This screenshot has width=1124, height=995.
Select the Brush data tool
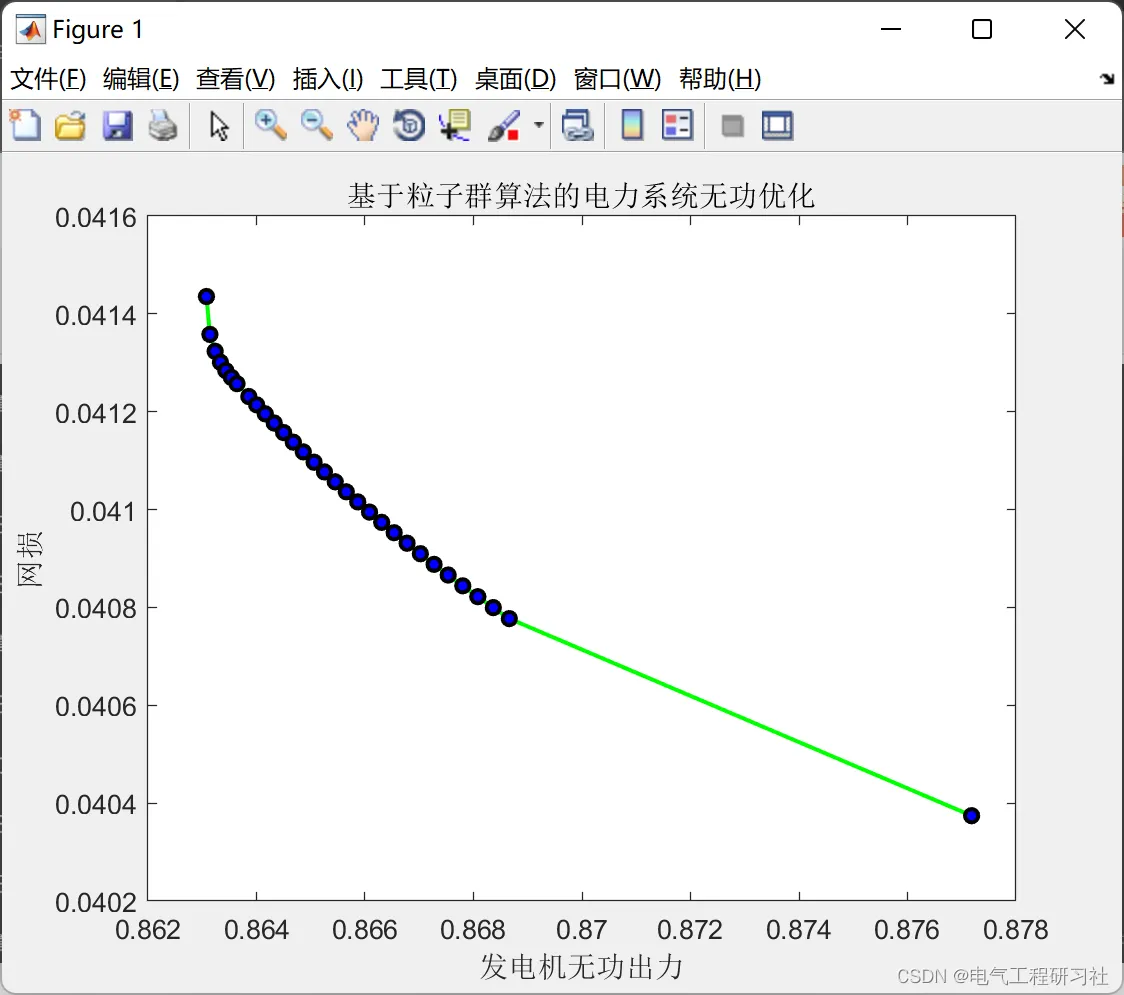[x=504, y=125]
